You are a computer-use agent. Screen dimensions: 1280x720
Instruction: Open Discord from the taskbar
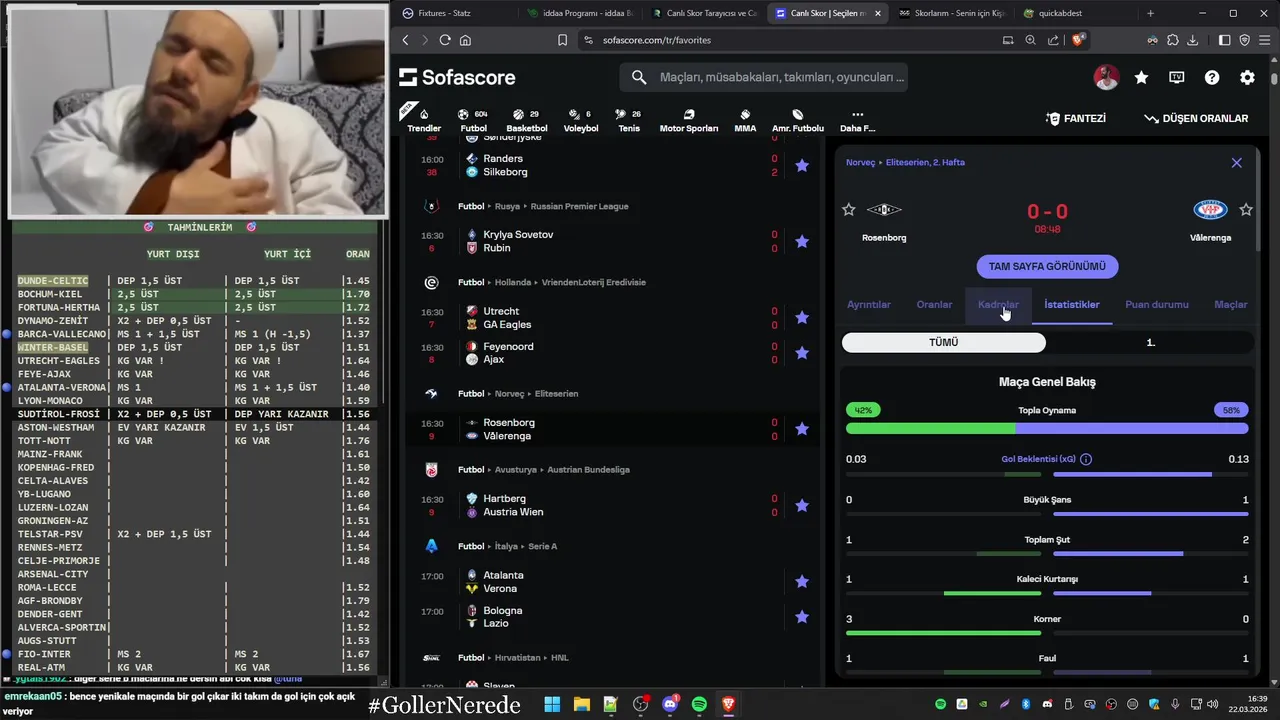[x=670, y=705]
